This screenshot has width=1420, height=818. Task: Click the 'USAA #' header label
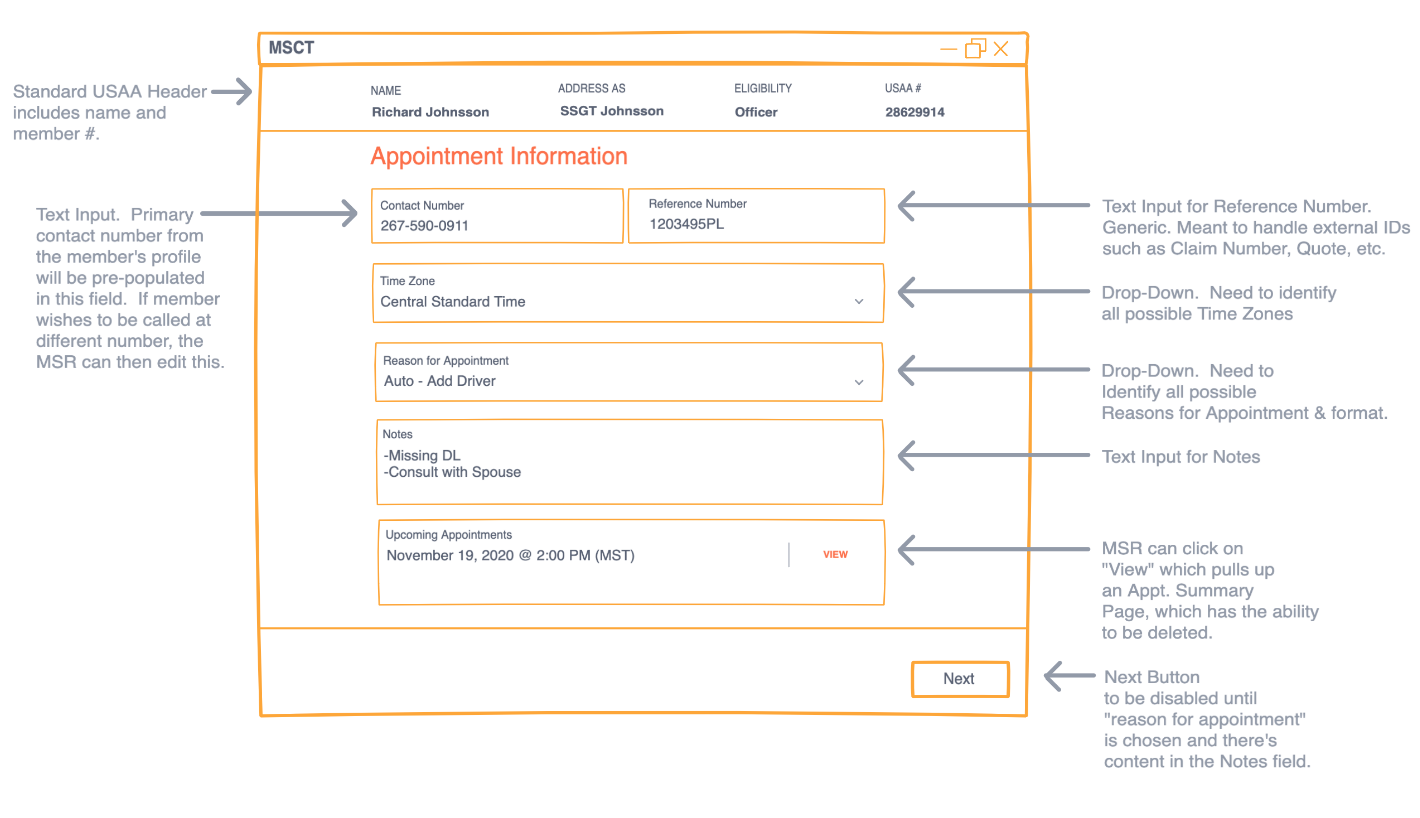pyautogui.click(x=903, y=89)
